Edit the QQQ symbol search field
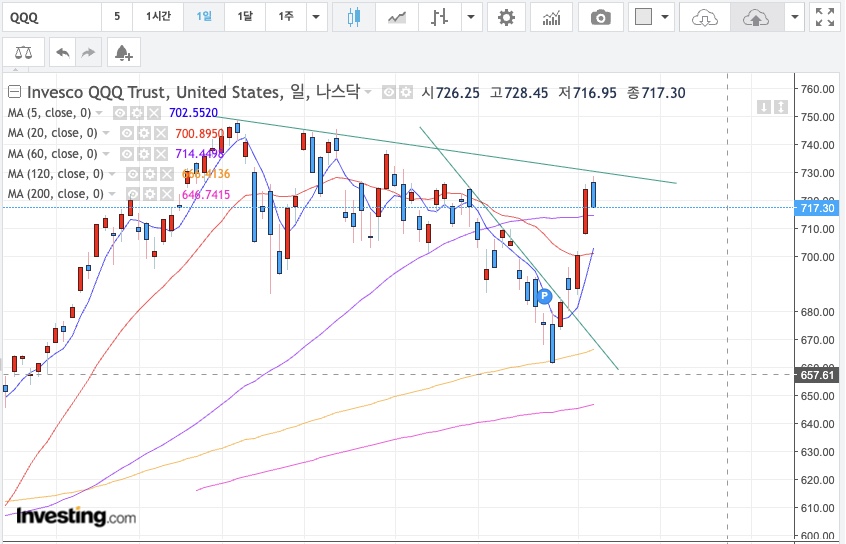This screenshot has width=846, height=544. [x=52, y=17]
